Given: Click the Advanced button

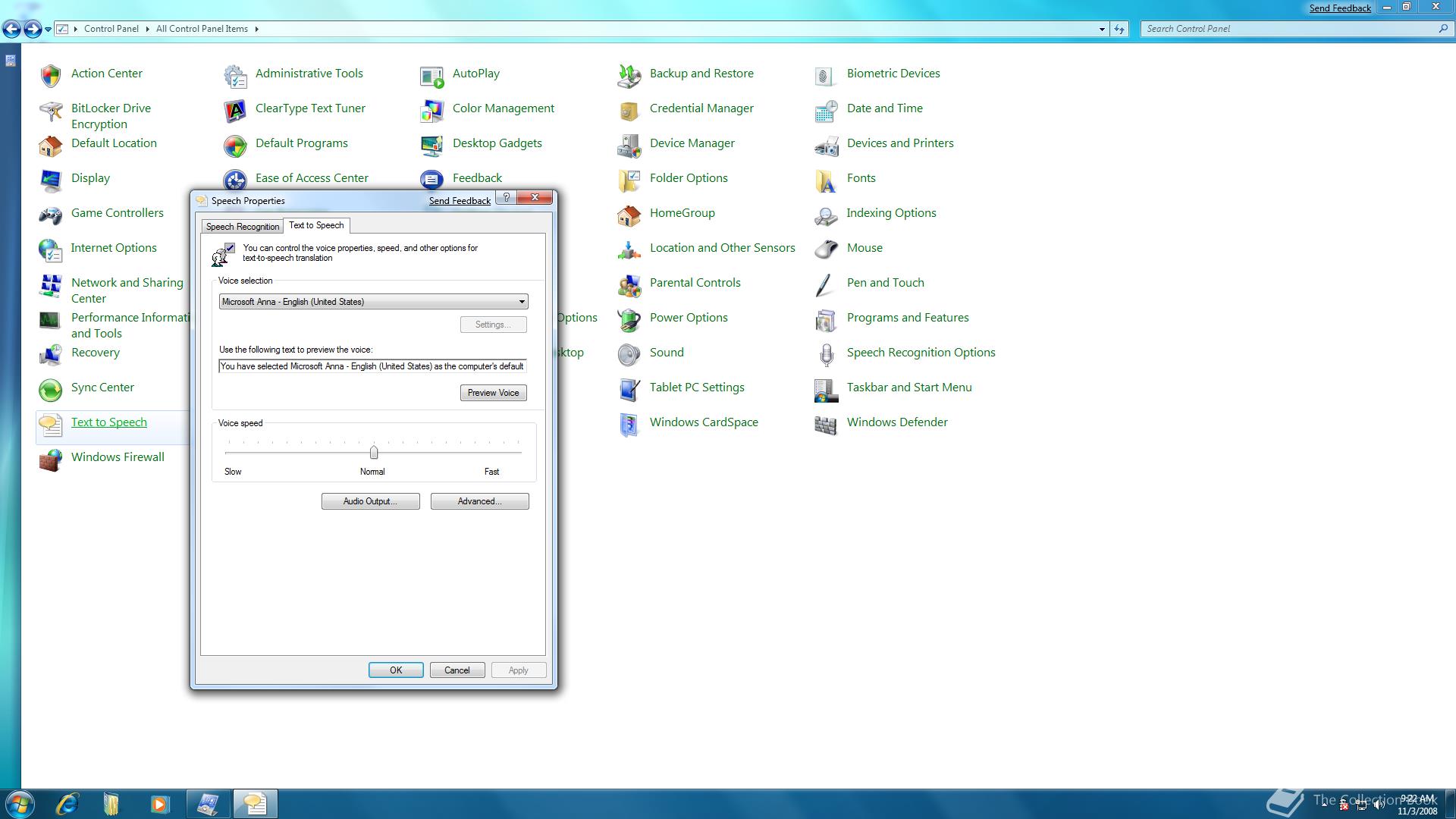Looking at the screenshot, I should 480,501.
